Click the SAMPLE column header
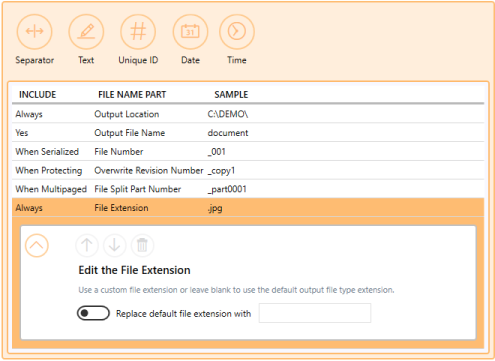 [231, 95]
